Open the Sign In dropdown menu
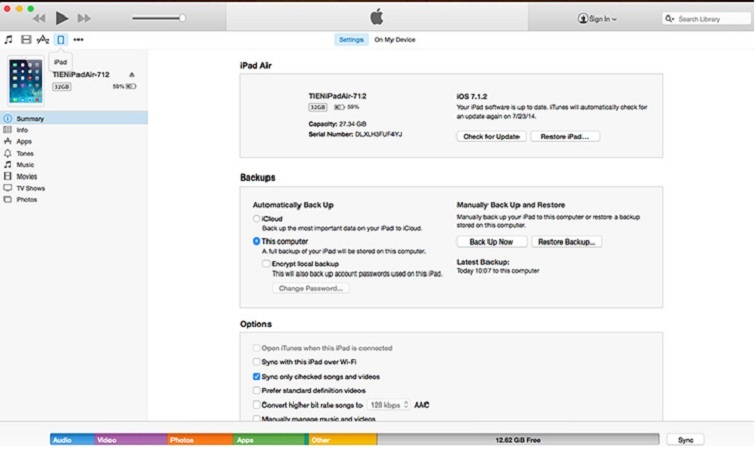Image resolution: width=755 pixels, height=451 pixels. click(597, 18)
